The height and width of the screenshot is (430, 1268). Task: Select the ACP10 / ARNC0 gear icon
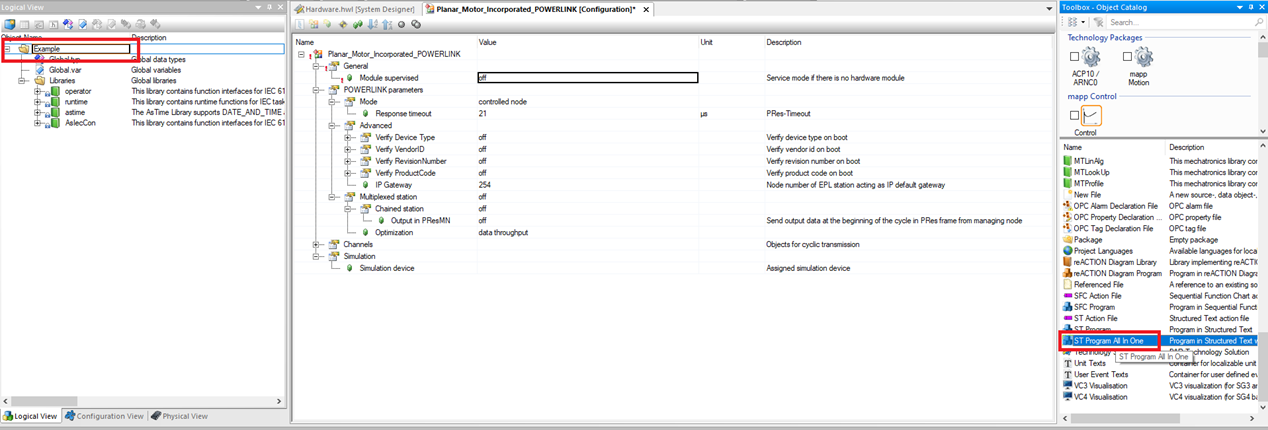click(1091, 58)
